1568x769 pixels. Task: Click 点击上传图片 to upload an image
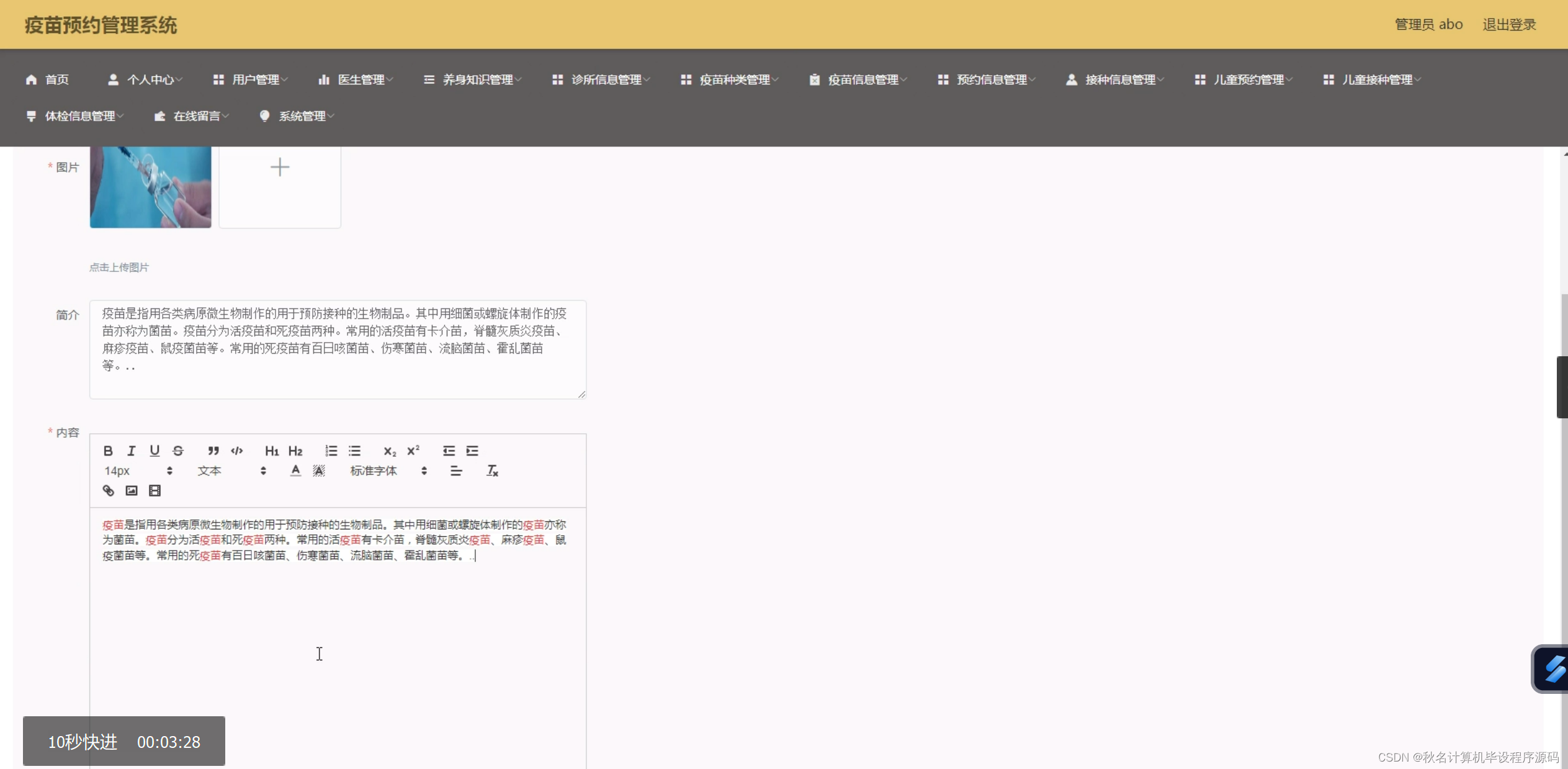(x=119, y=266)
